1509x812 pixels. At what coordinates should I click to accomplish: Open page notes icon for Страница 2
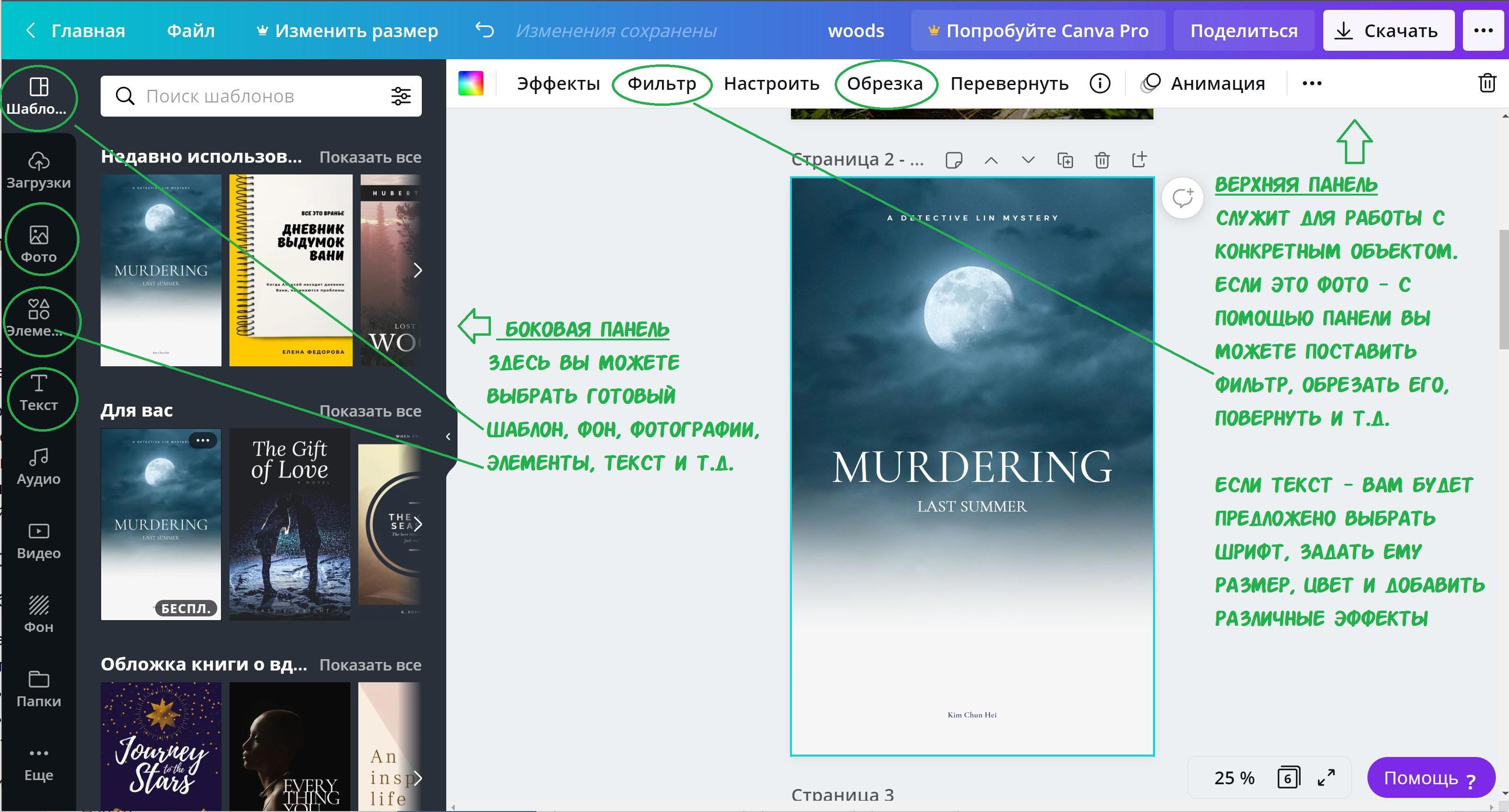coord(954,160)
